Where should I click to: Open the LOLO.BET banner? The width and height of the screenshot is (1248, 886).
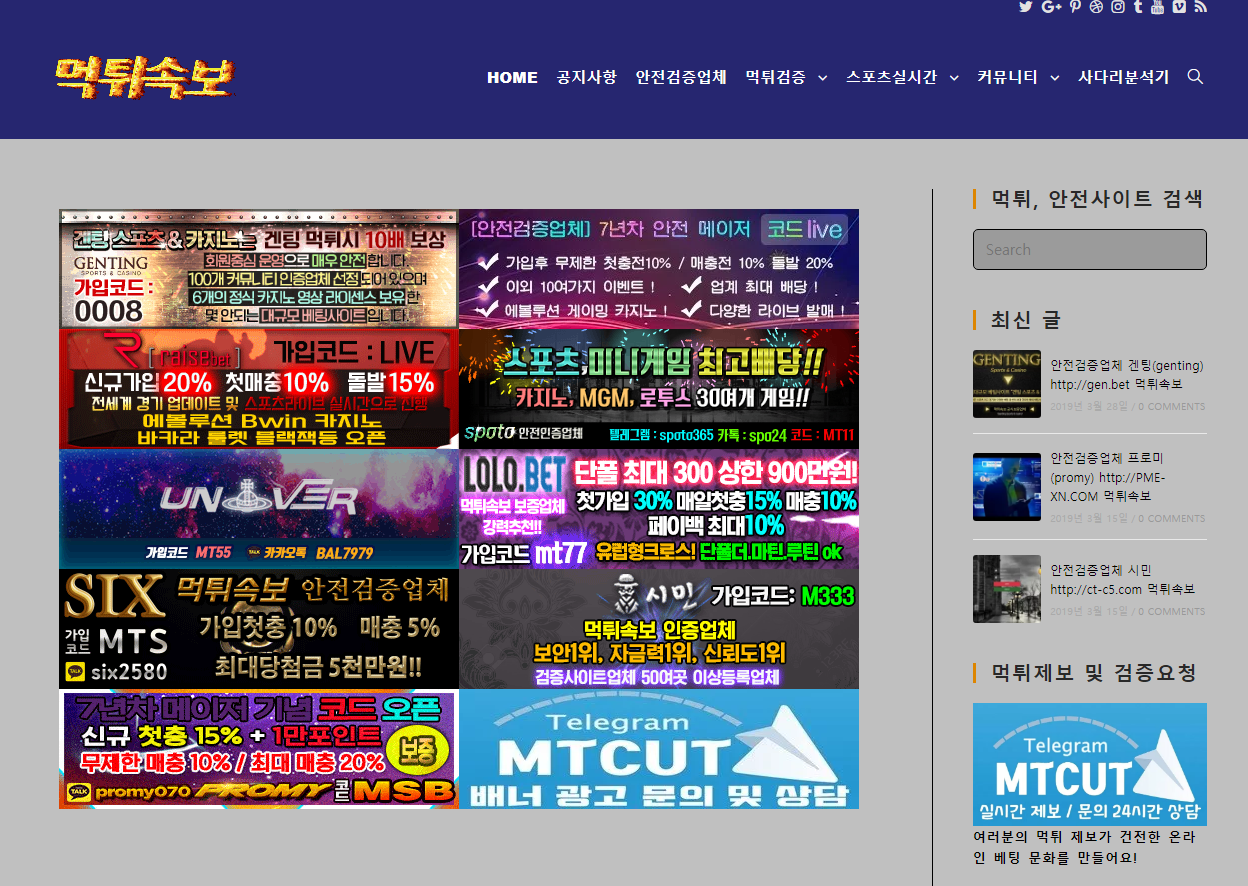click(659, 509)
